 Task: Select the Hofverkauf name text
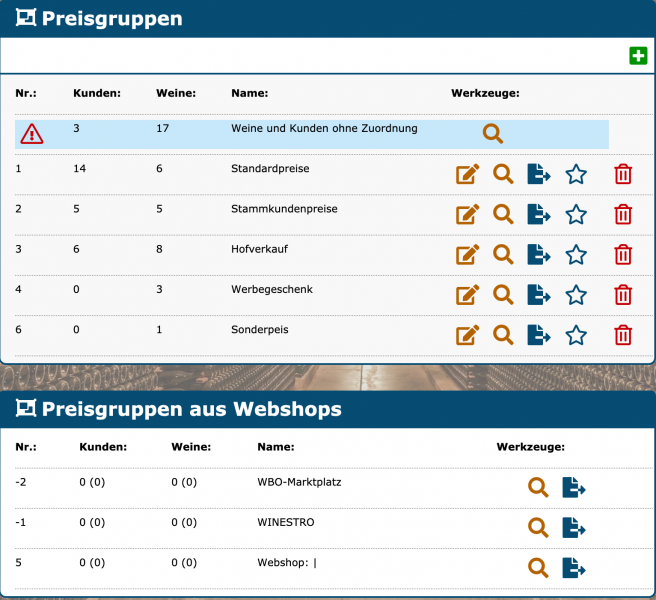tap(259, 249)
